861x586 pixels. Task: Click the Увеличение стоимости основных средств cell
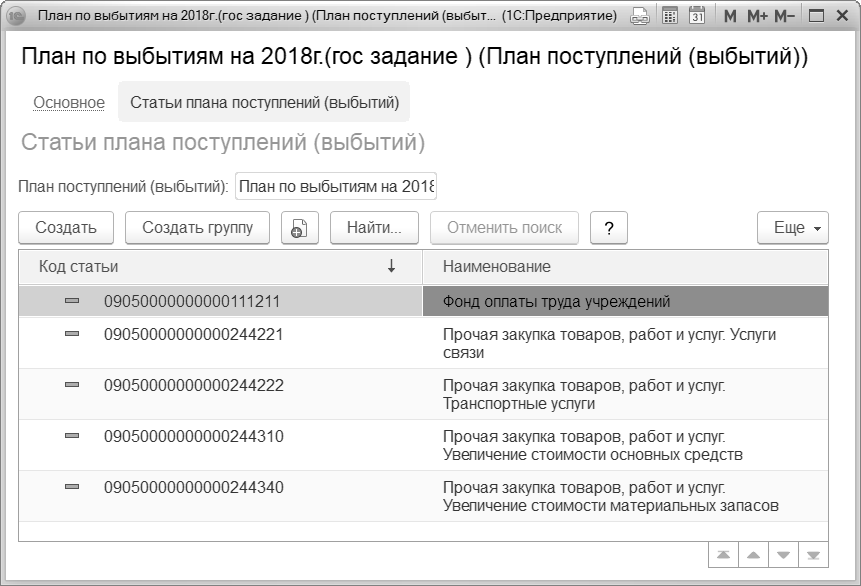tap(625, 445)
